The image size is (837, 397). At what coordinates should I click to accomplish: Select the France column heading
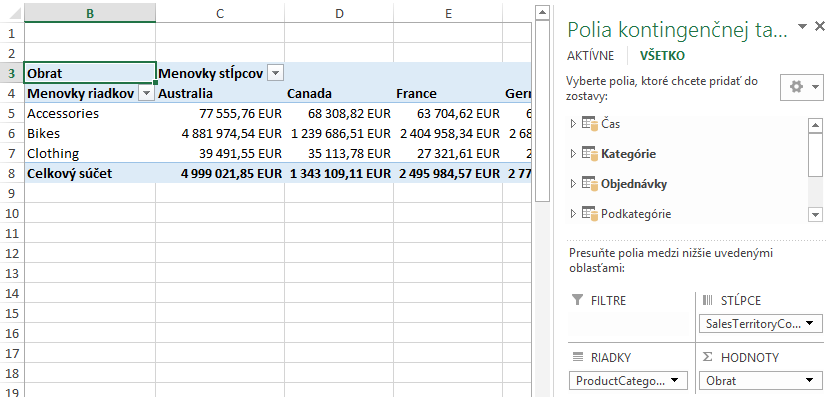tap(448, 93)
